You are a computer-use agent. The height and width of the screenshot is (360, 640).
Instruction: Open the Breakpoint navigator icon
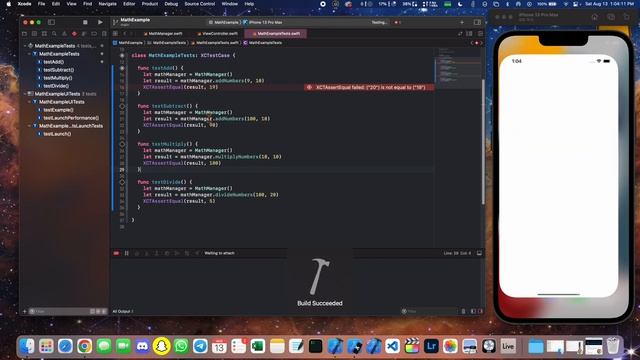[94, 33]
